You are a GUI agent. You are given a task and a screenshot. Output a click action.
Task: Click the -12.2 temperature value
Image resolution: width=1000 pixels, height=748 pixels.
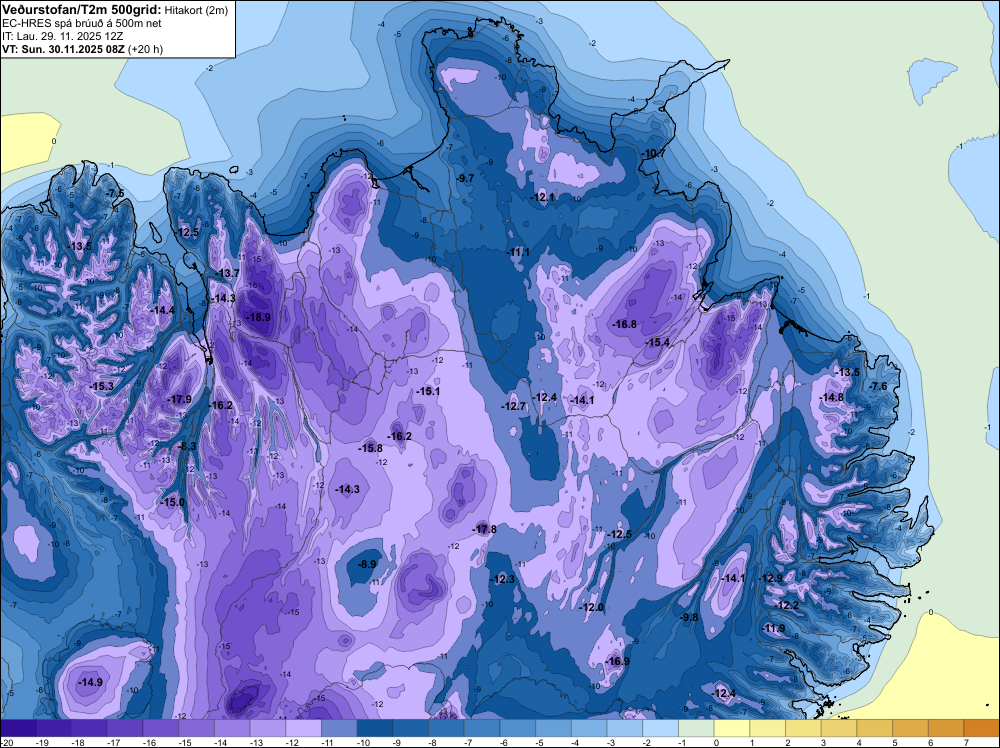(x=787, y=605)
